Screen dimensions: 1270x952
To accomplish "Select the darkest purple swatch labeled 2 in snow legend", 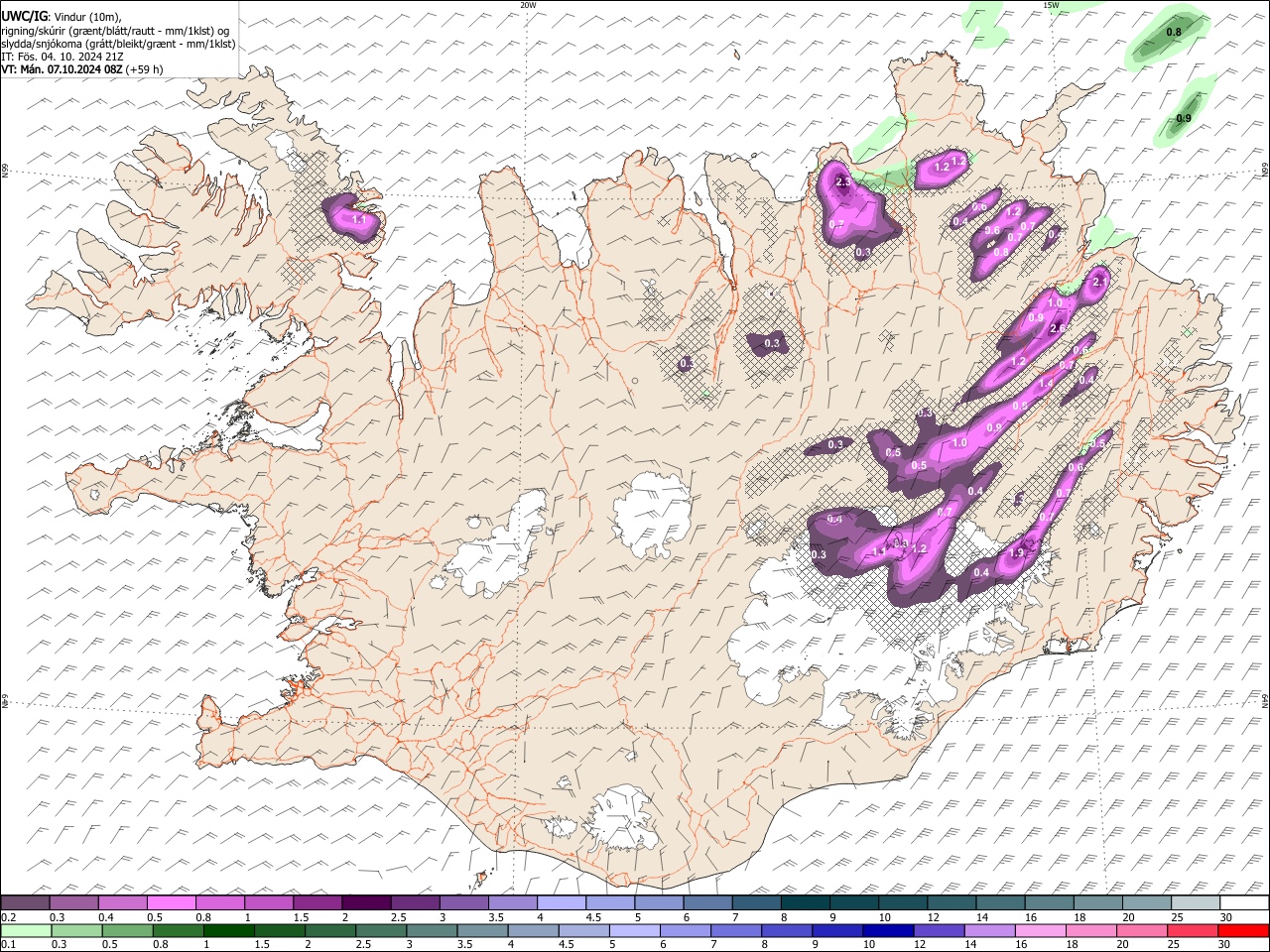I will point(366,902).
